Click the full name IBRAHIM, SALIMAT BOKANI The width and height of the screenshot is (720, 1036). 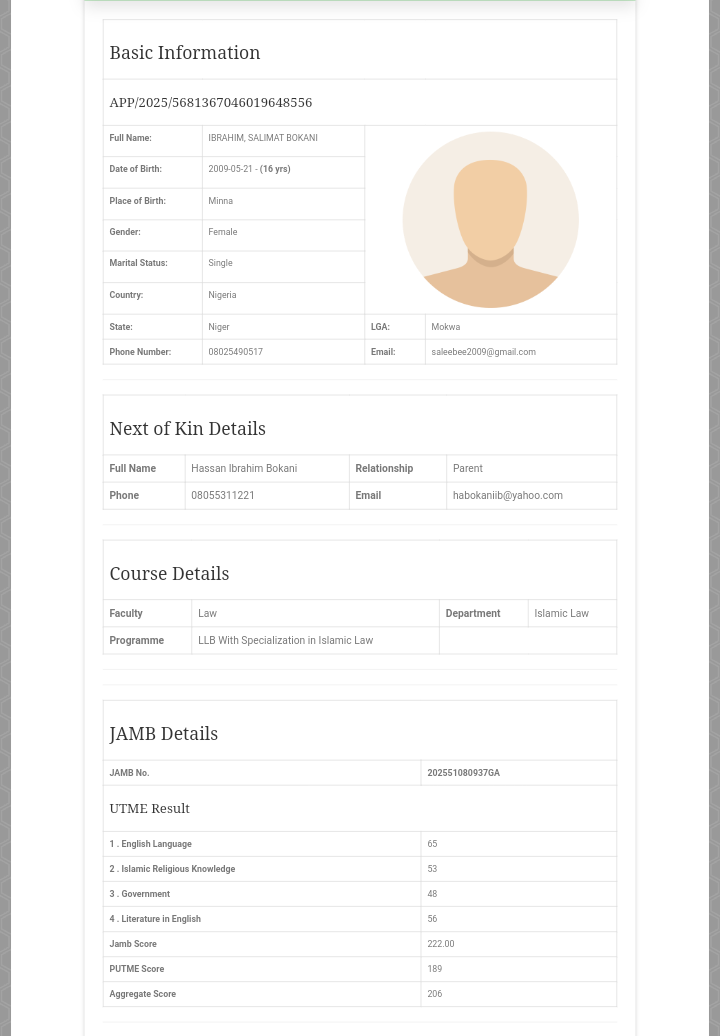tap(262, 138)
